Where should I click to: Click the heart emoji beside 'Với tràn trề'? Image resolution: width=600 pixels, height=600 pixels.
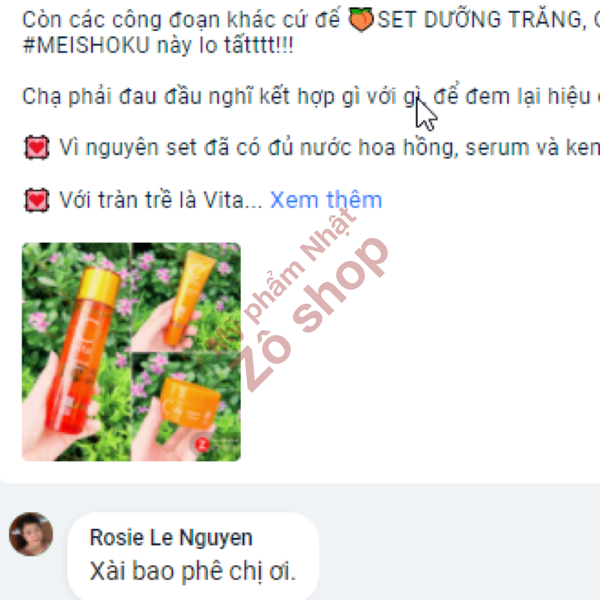pyautogui.click(x=37, y=200)
